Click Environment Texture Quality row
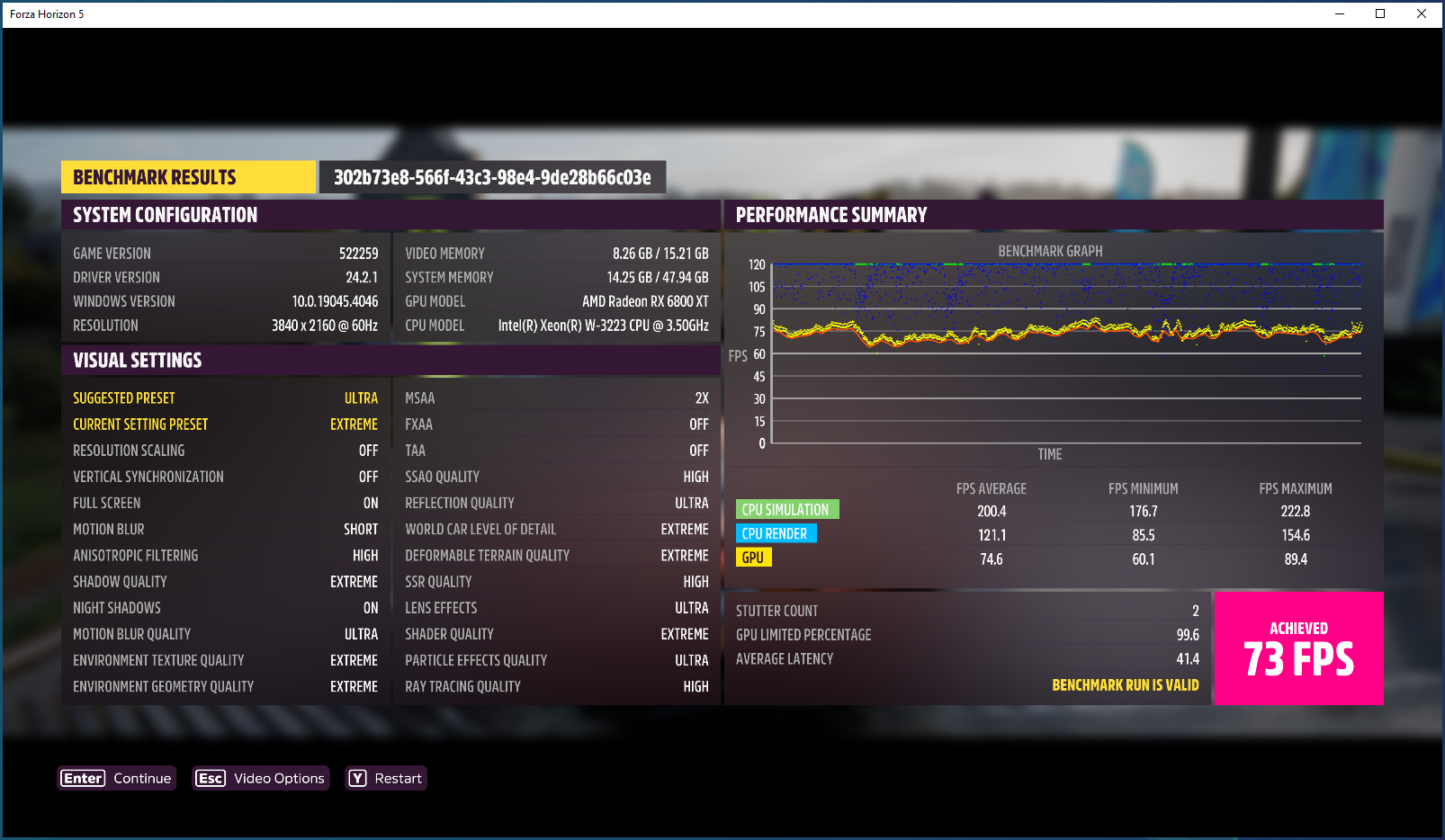Viewport: 1445px width, 840px height. tap(226, 660)
